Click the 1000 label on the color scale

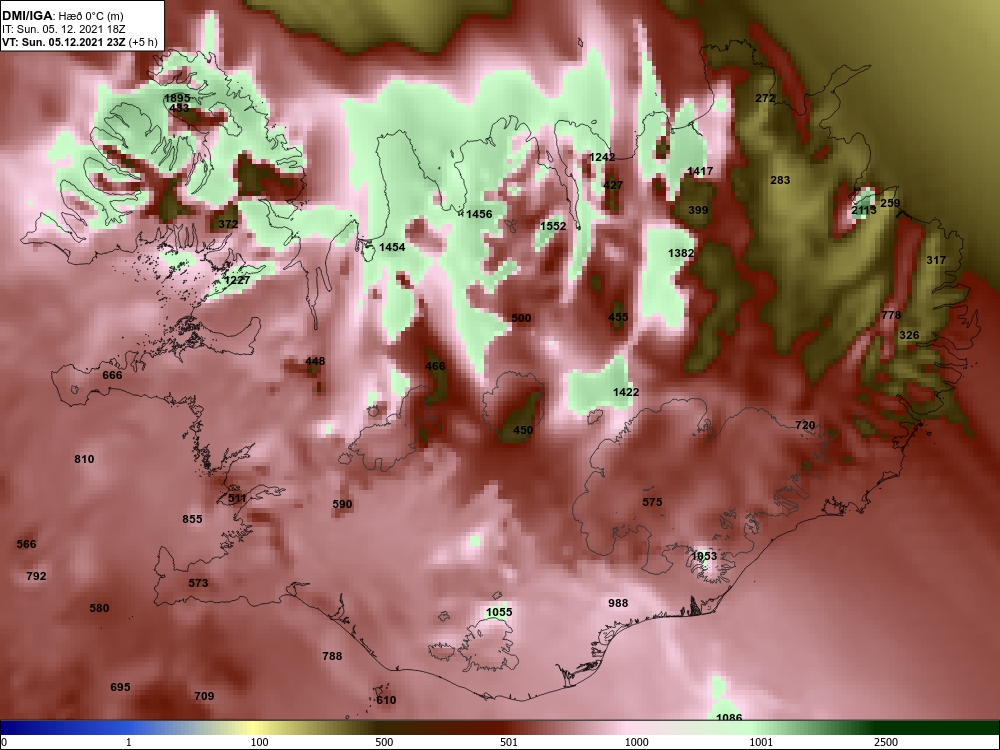(637, 742)
